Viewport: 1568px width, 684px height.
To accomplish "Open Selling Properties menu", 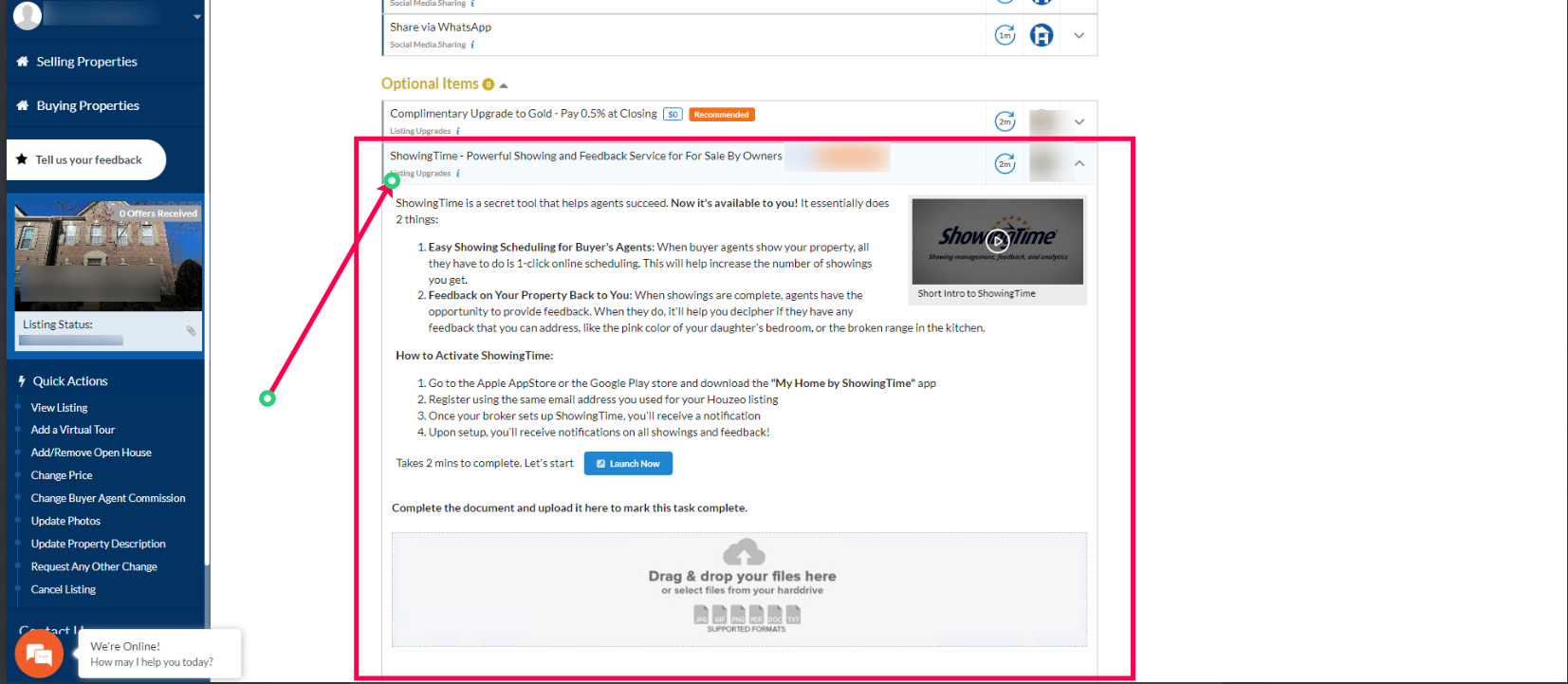I will point(86,62).
